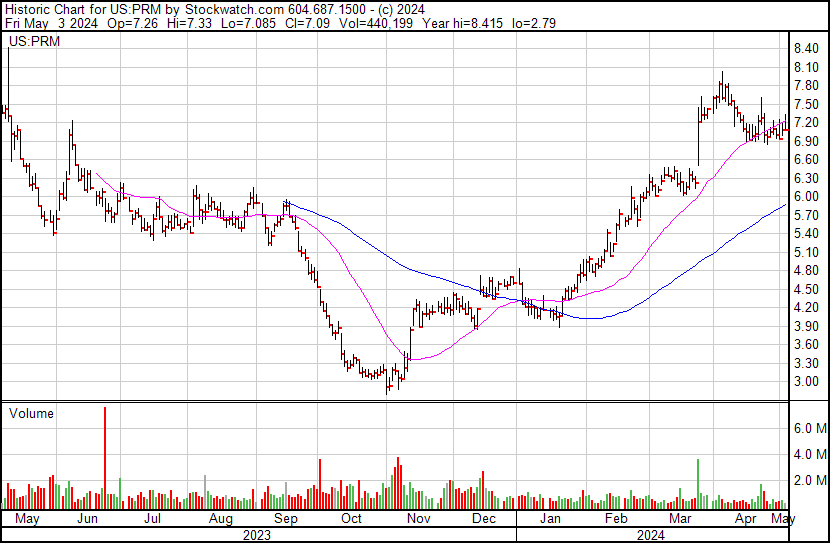
Task: Select the 7.80 price axis label
Action: (x=806, y=86)
